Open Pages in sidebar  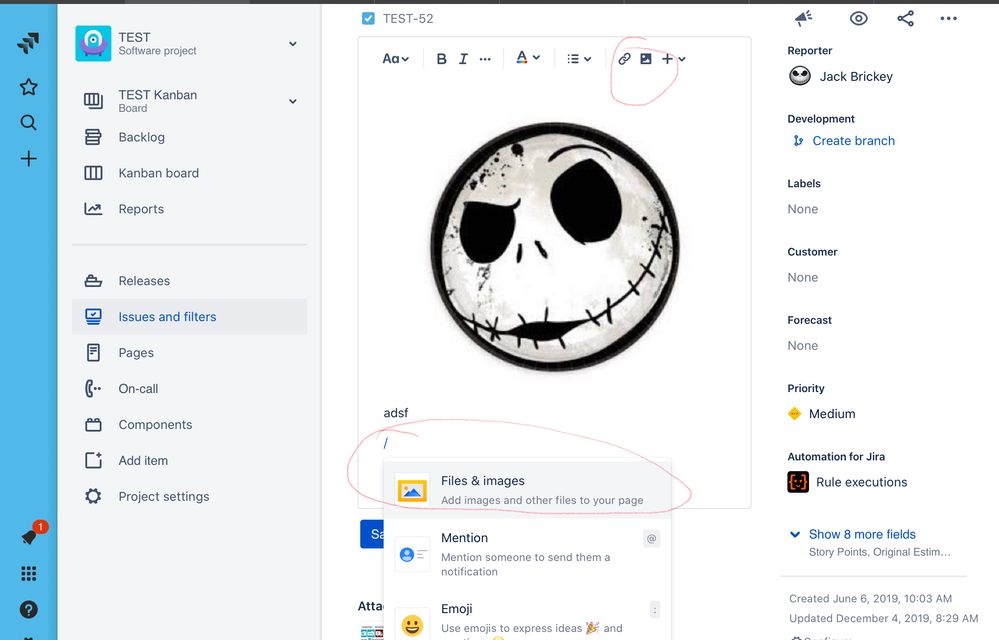[x=190, y=353]
